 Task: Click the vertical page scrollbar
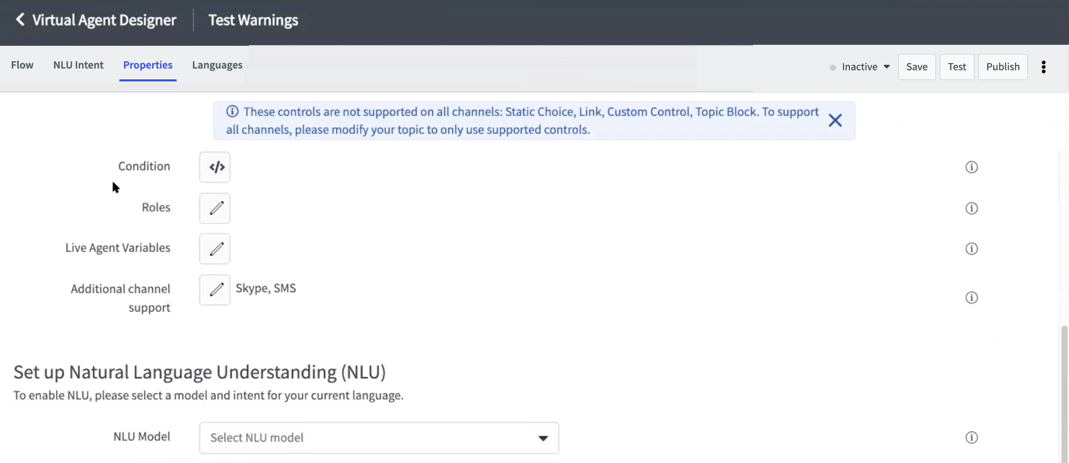1064,393
